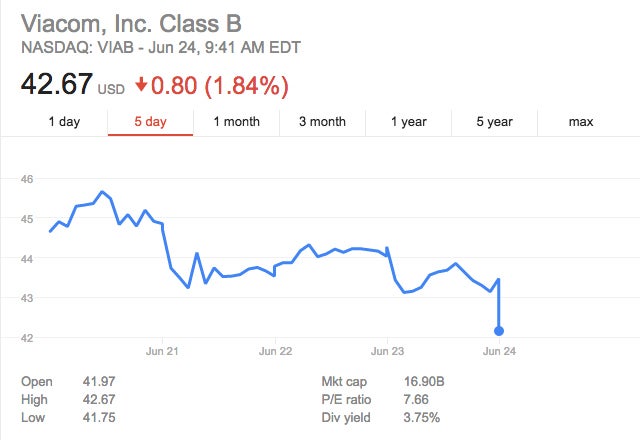Click the NASDAQ: VIAB ticker line
Viewport: 640px width, 440px height.
coord(161,47)
